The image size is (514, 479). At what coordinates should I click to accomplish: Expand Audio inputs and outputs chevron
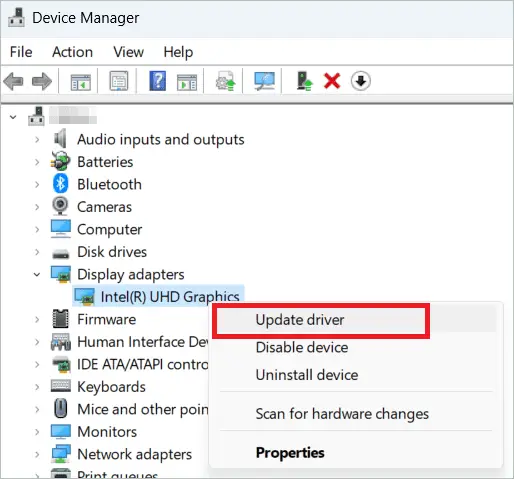coord(37,139)
